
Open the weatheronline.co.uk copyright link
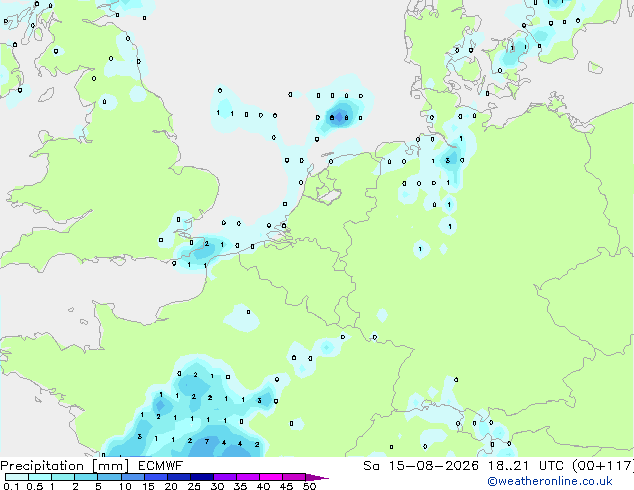point(550,481)
